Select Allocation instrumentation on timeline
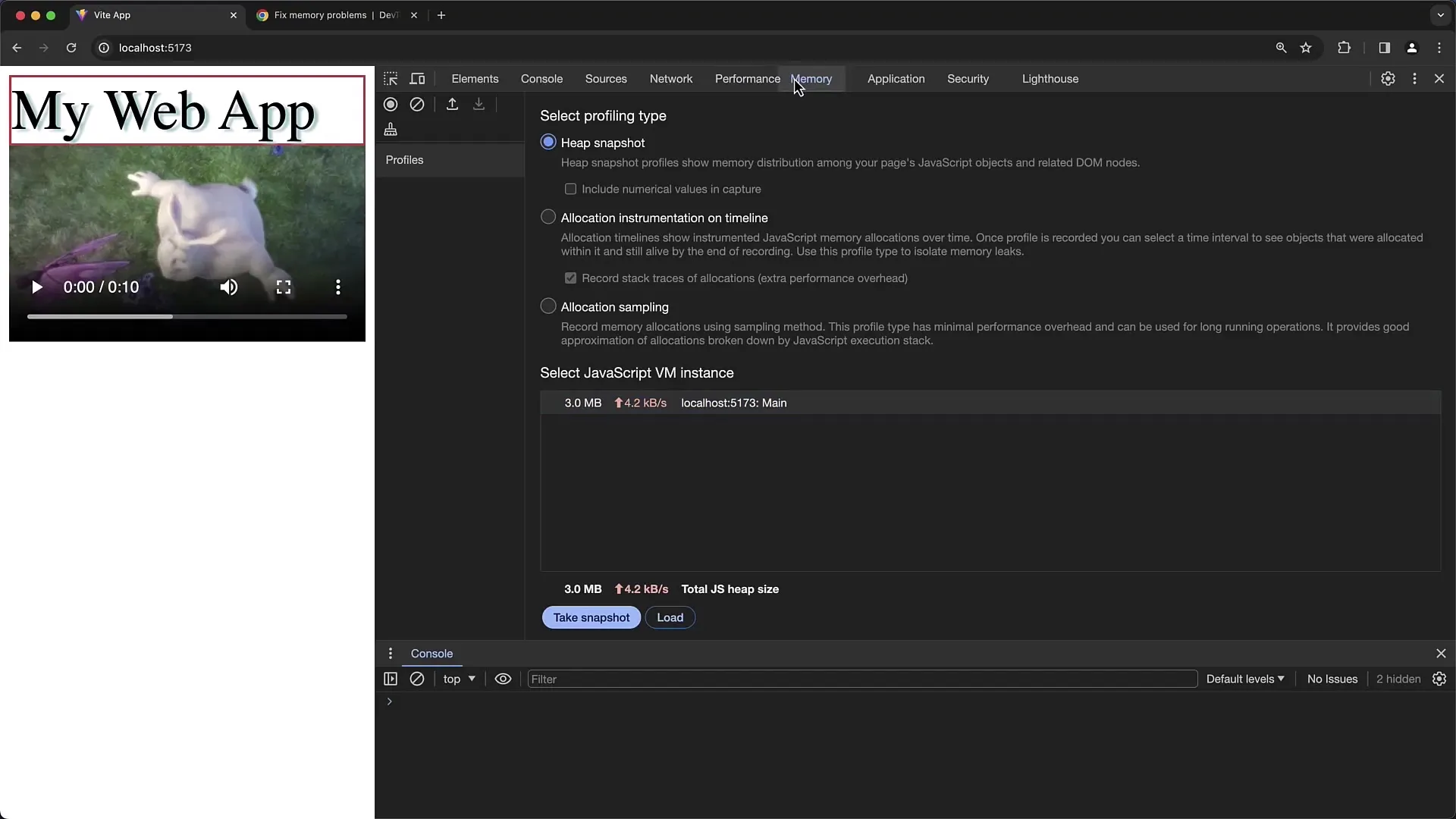 click(548, 217)
